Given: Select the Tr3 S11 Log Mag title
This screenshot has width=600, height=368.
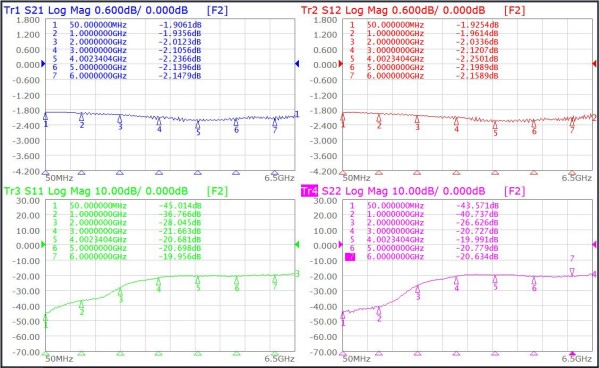Looking at the screenshot, I should point(47,191).
